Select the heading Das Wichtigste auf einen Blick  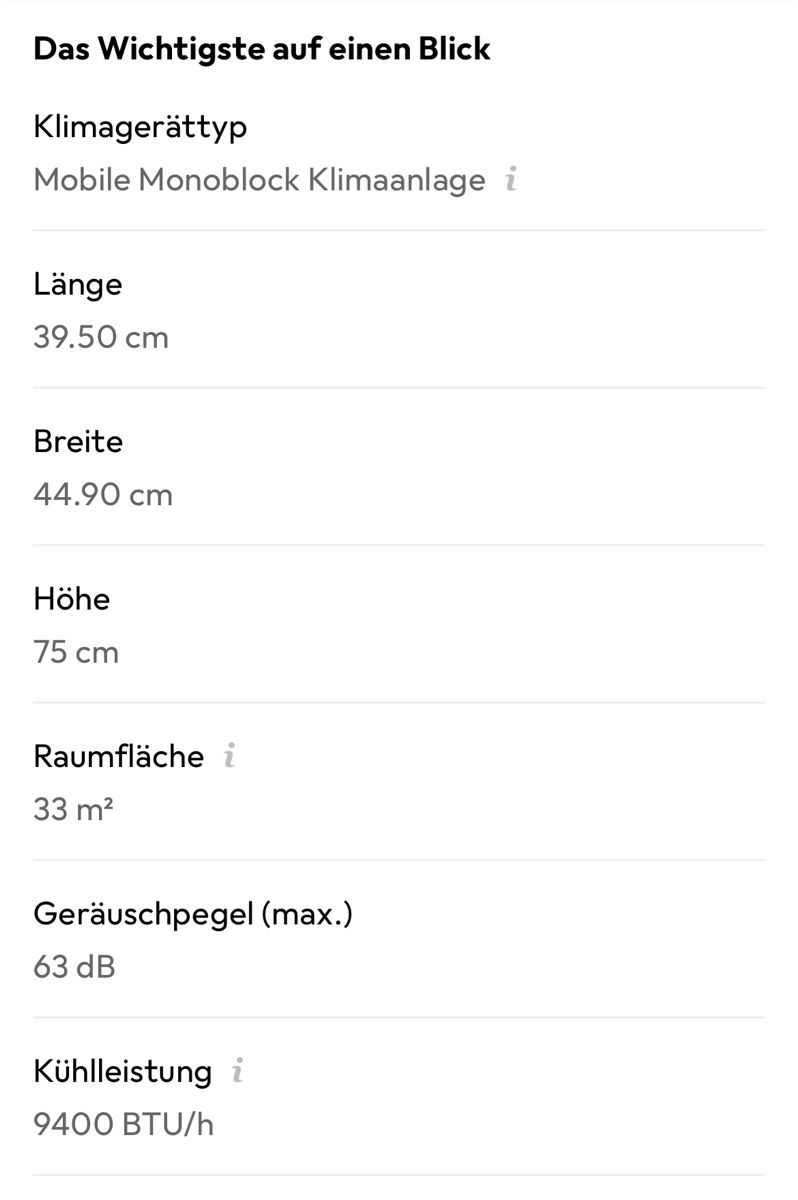[x=262, y=49]
